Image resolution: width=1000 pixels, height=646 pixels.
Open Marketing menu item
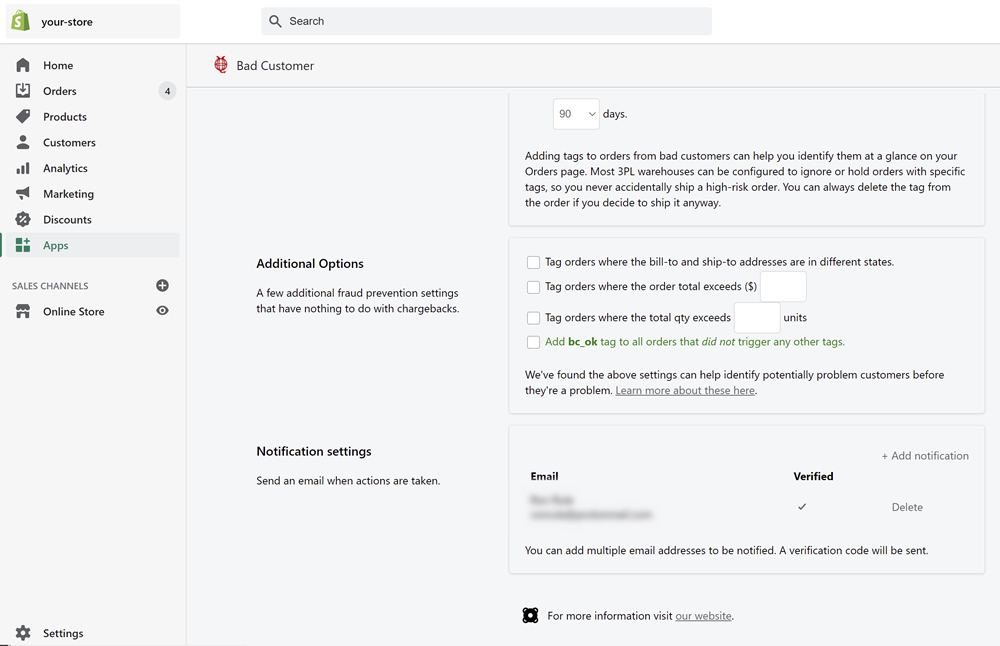[x=68, y=194]
